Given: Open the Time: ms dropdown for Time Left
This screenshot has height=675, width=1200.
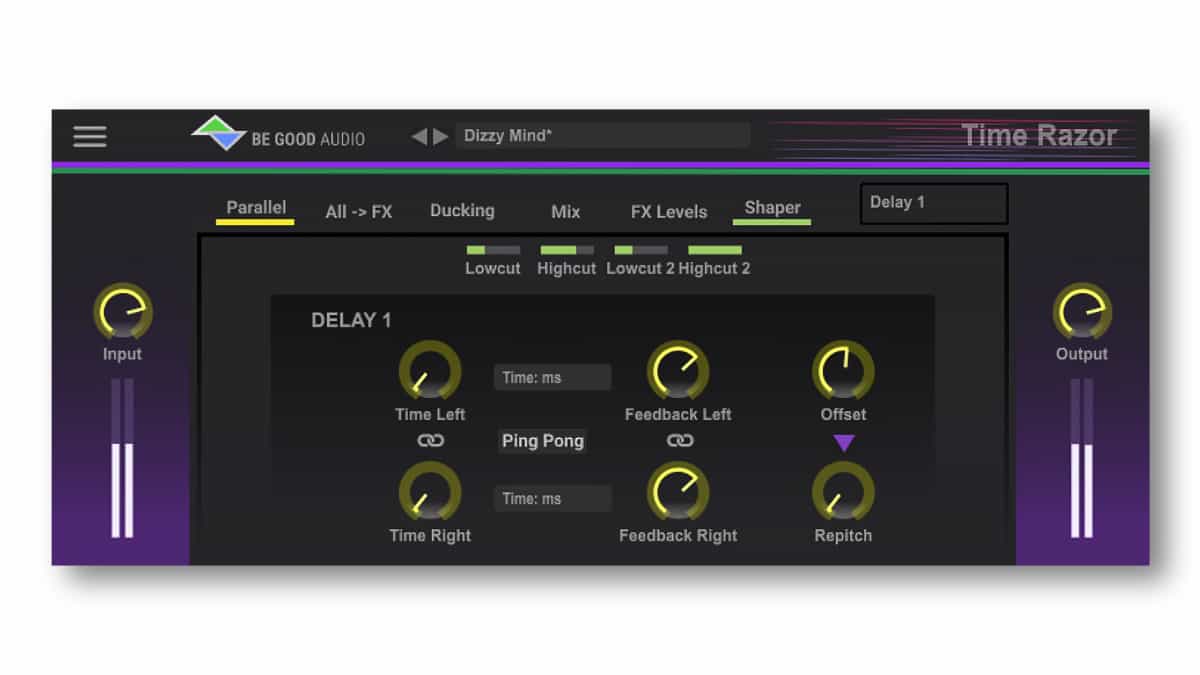Looking at the screenshot, I should 552,377.
